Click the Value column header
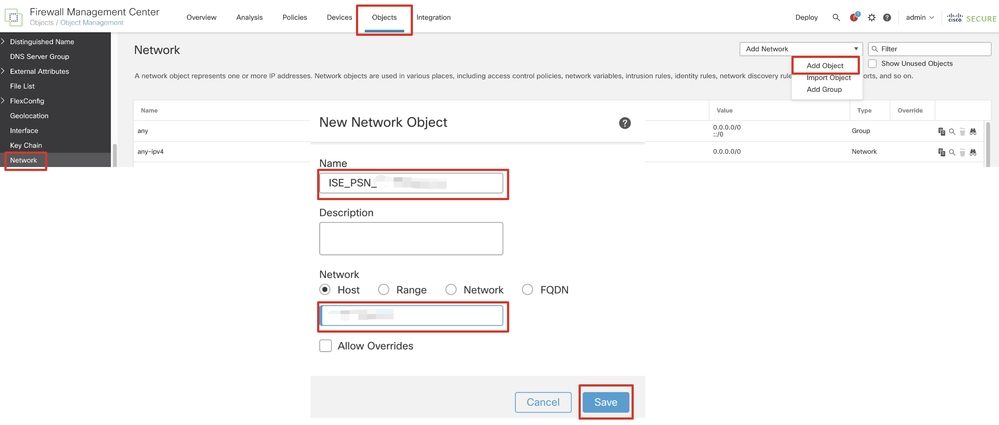The height and width of the screenshot is (425, 999). click(x=724, y=111)
